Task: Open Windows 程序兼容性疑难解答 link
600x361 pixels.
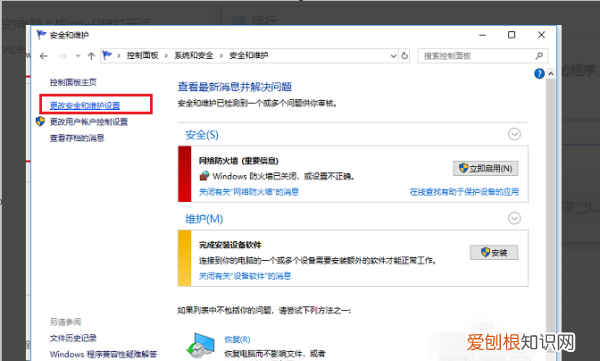Action: [x=103, y=354]
